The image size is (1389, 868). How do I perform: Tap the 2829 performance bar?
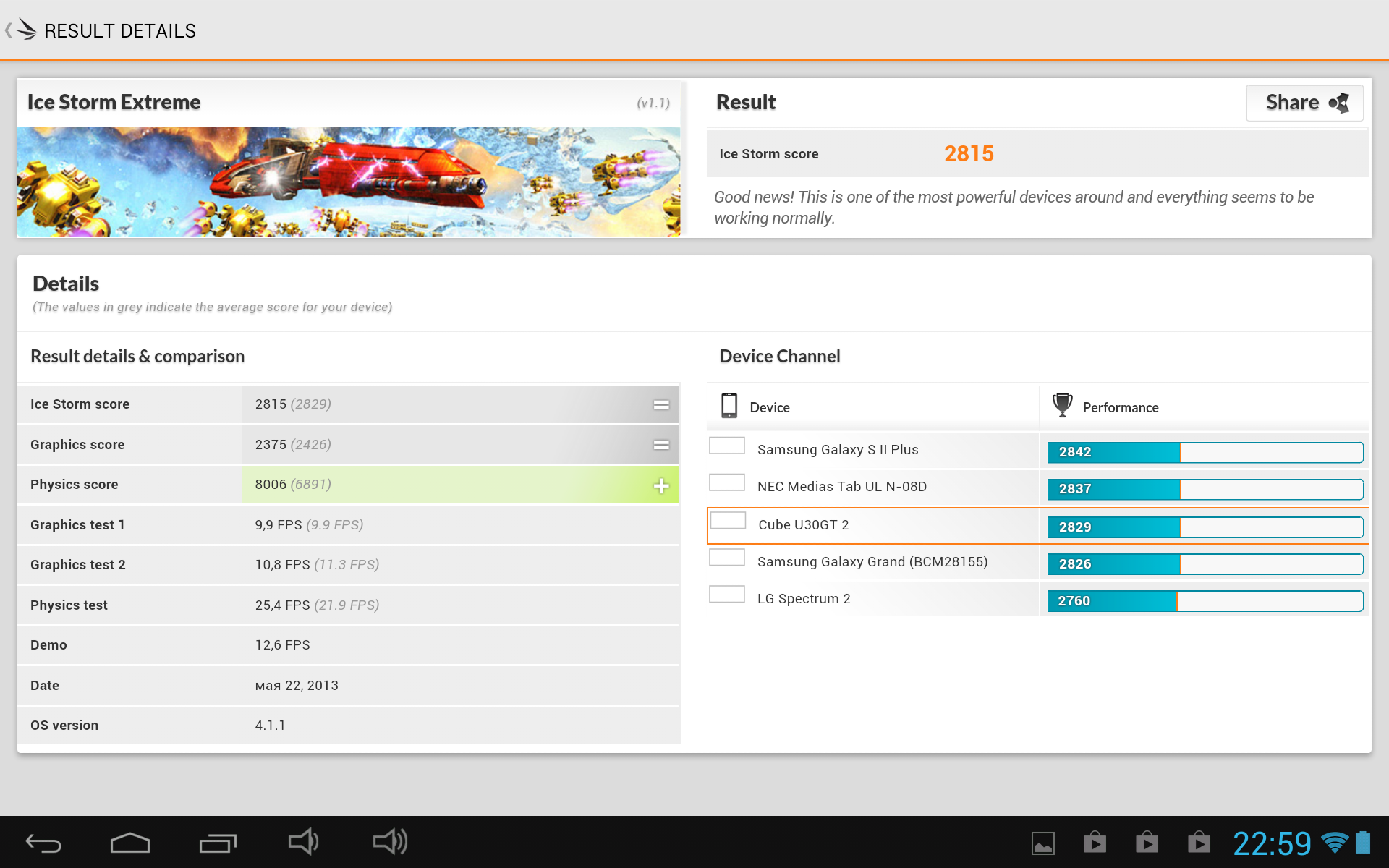(1205, 527)
